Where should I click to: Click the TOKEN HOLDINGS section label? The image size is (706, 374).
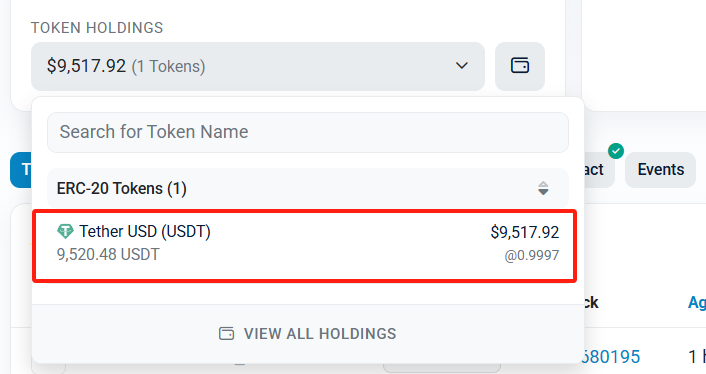click(97, 28)
